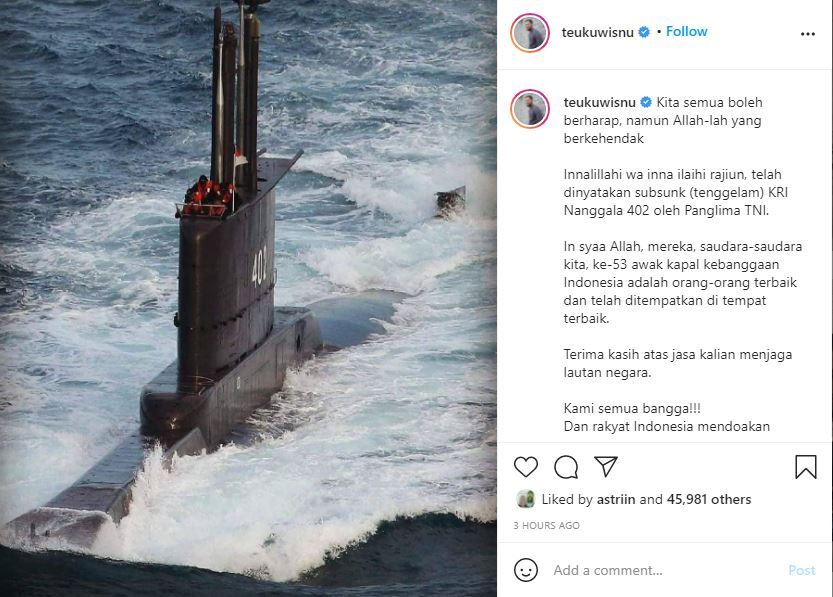View the 45,981 others who liked

tap(709, 499)
